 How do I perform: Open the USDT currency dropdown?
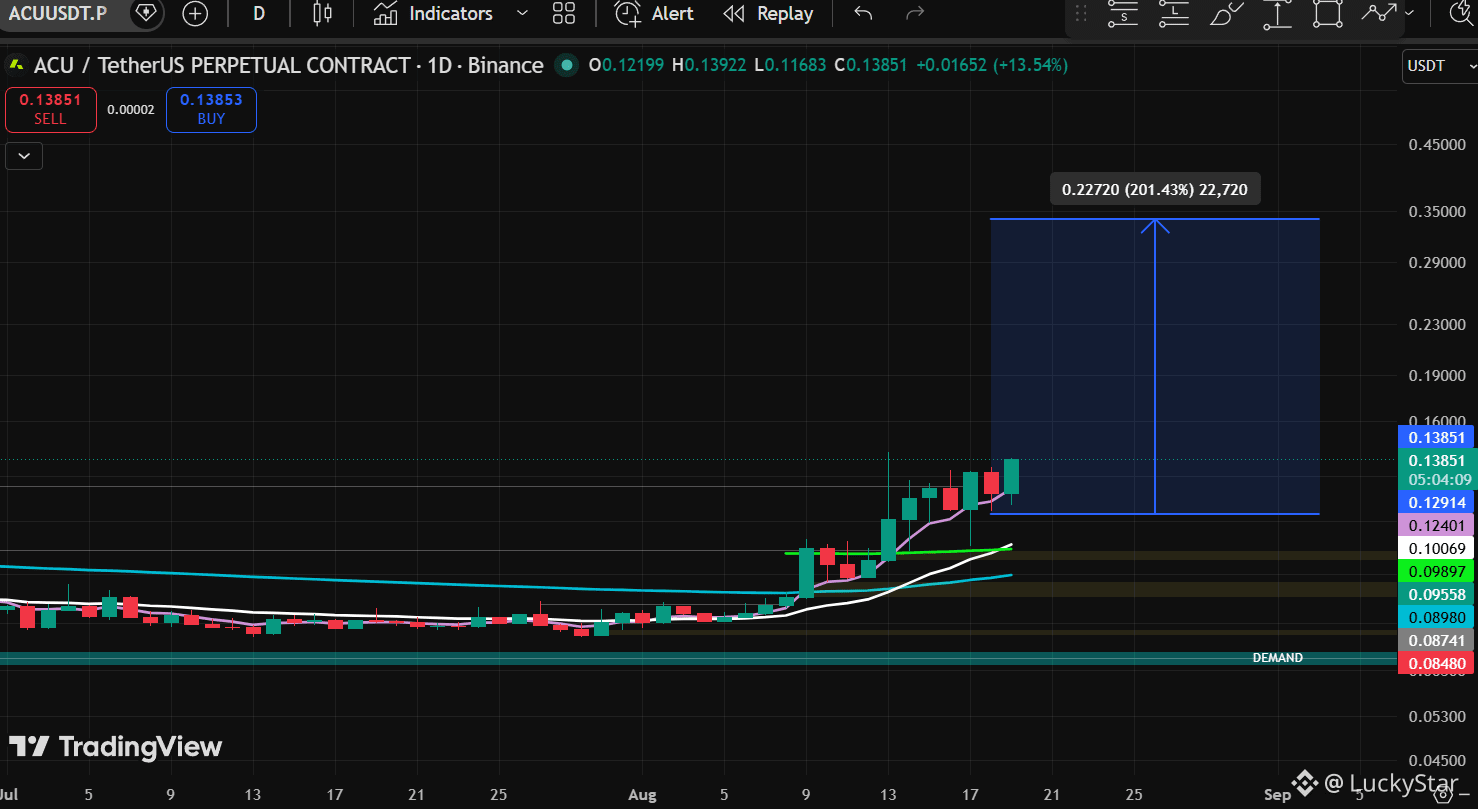click(1439, 66)
